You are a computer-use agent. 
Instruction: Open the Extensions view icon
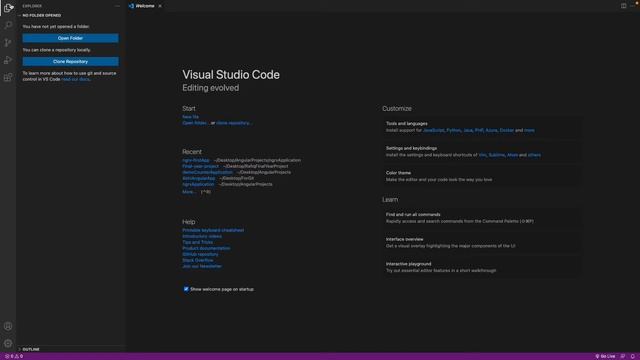coord(8,77)
